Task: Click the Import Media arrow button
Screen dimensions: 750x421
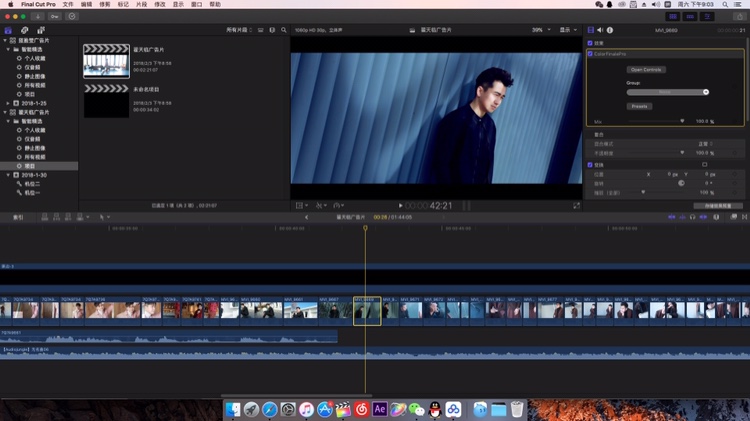Action: pos(38,17)
